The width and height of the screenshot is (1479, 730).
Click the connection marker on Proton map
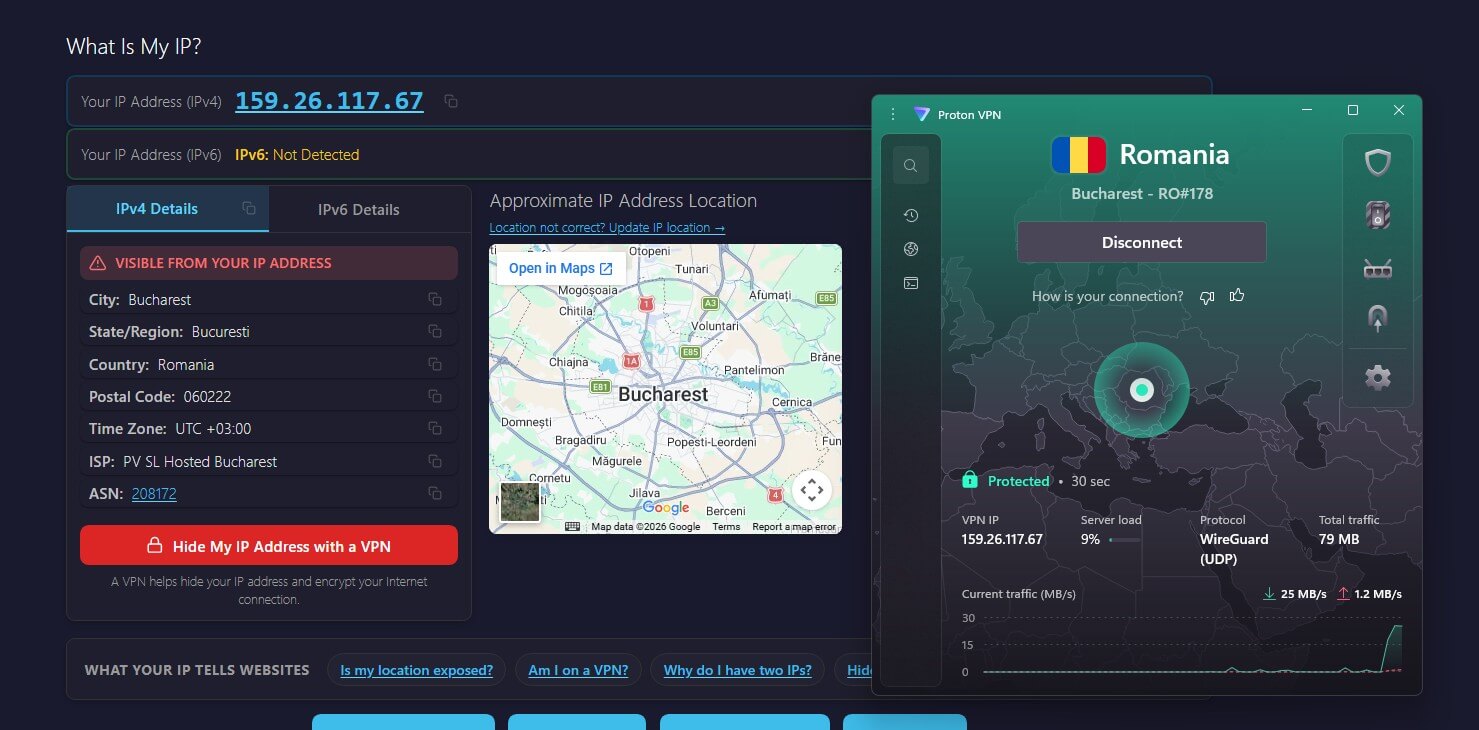coord(1141,390)
